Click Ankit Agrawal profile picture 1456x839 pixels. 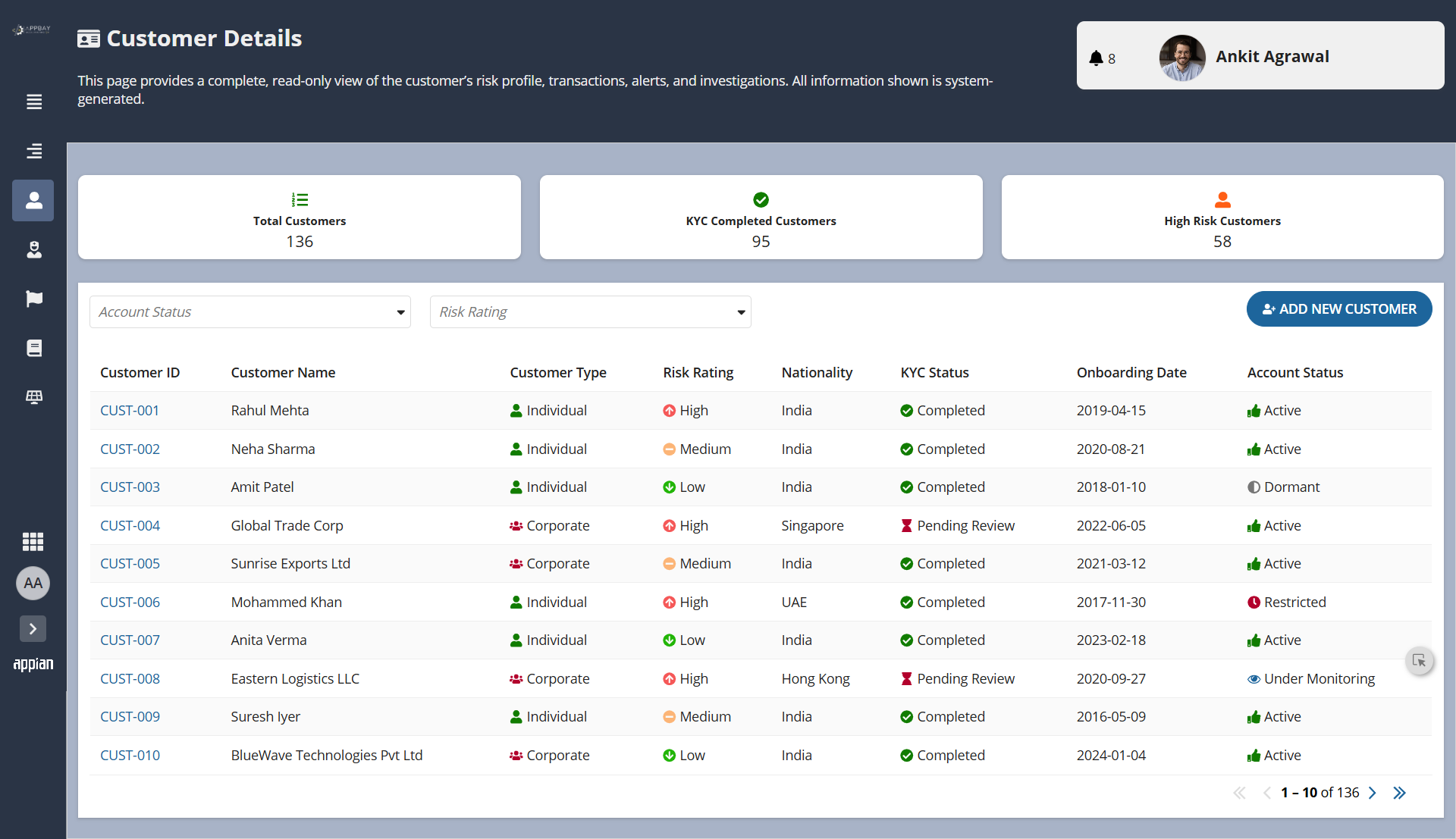[1181, 57]
